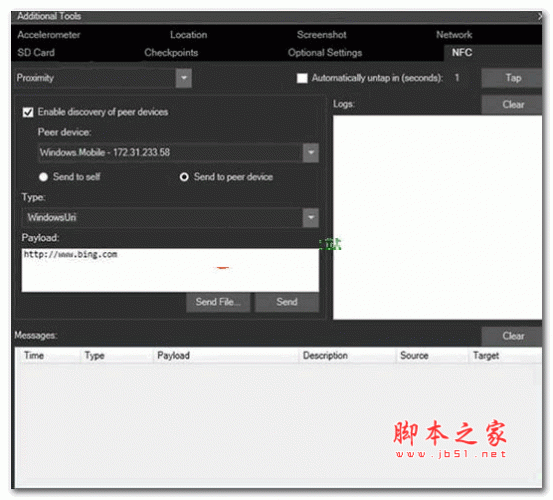Viewport: 553px width, 500px height.
Task: Click the Payload text box
Action: pos(170,270)
